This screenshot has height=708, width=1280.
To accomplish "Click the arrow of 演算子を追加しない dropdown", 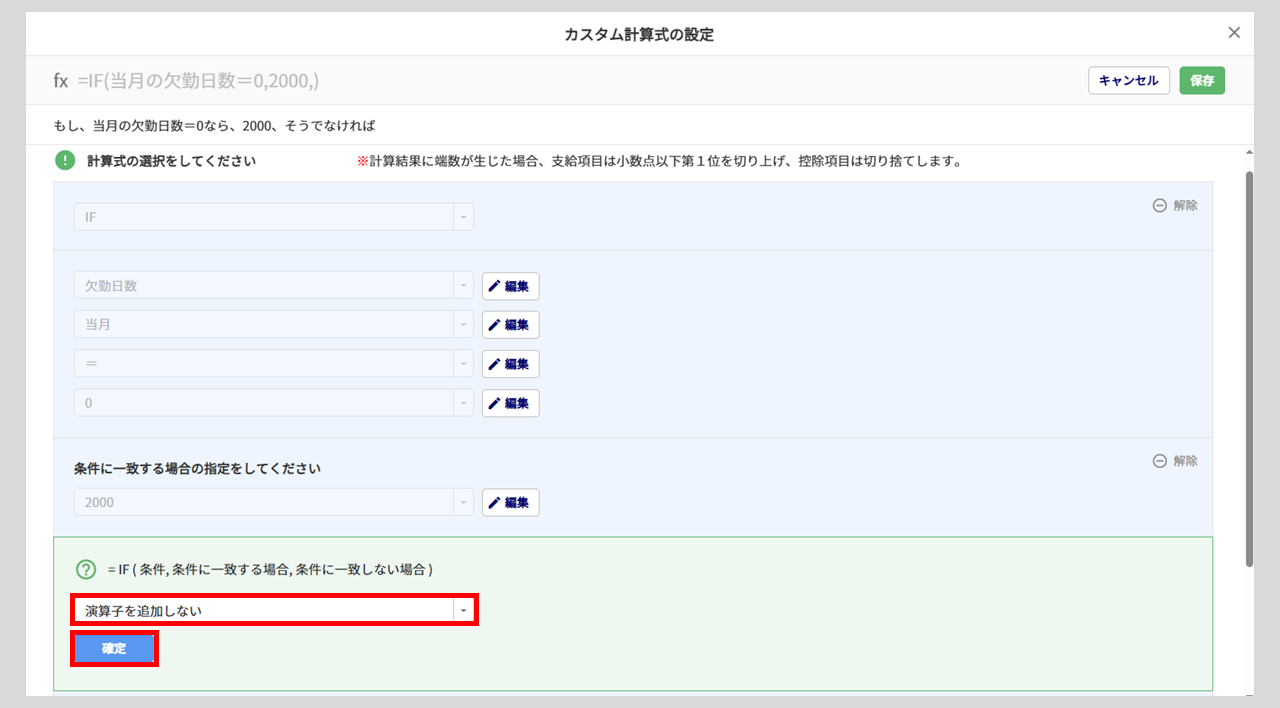I will (463, 610).
